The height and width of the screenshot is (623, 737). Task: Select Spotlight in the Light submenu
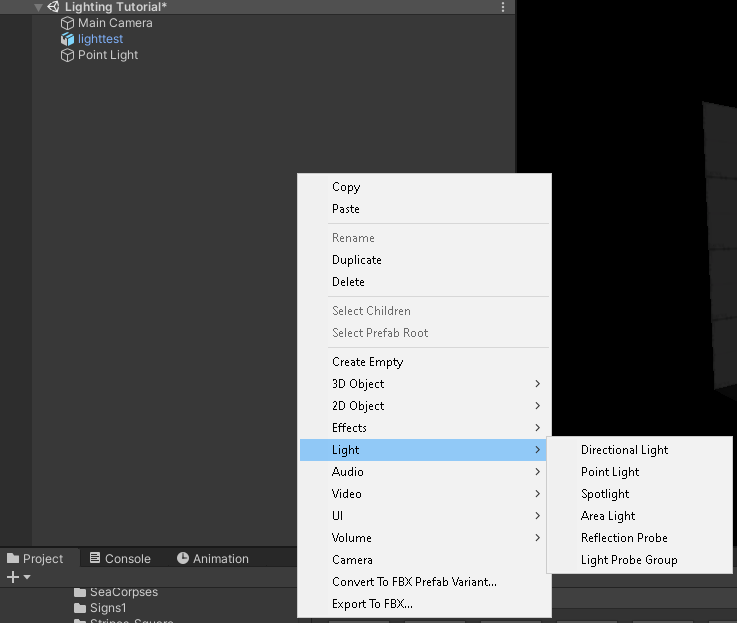605,494
